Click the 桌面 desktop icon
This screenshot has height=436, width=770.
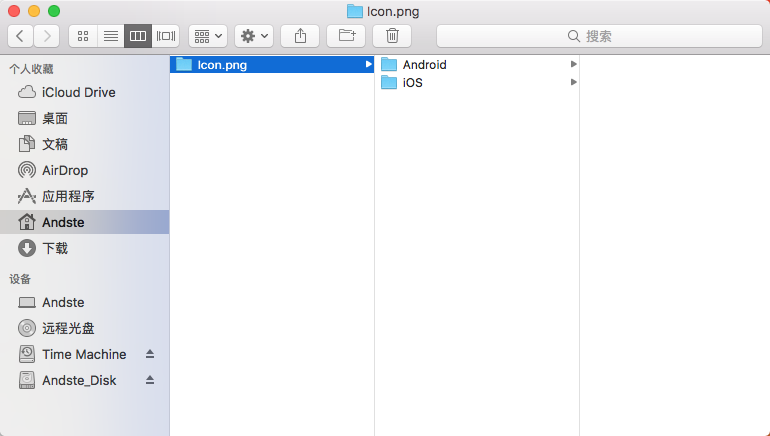[27, 118]
